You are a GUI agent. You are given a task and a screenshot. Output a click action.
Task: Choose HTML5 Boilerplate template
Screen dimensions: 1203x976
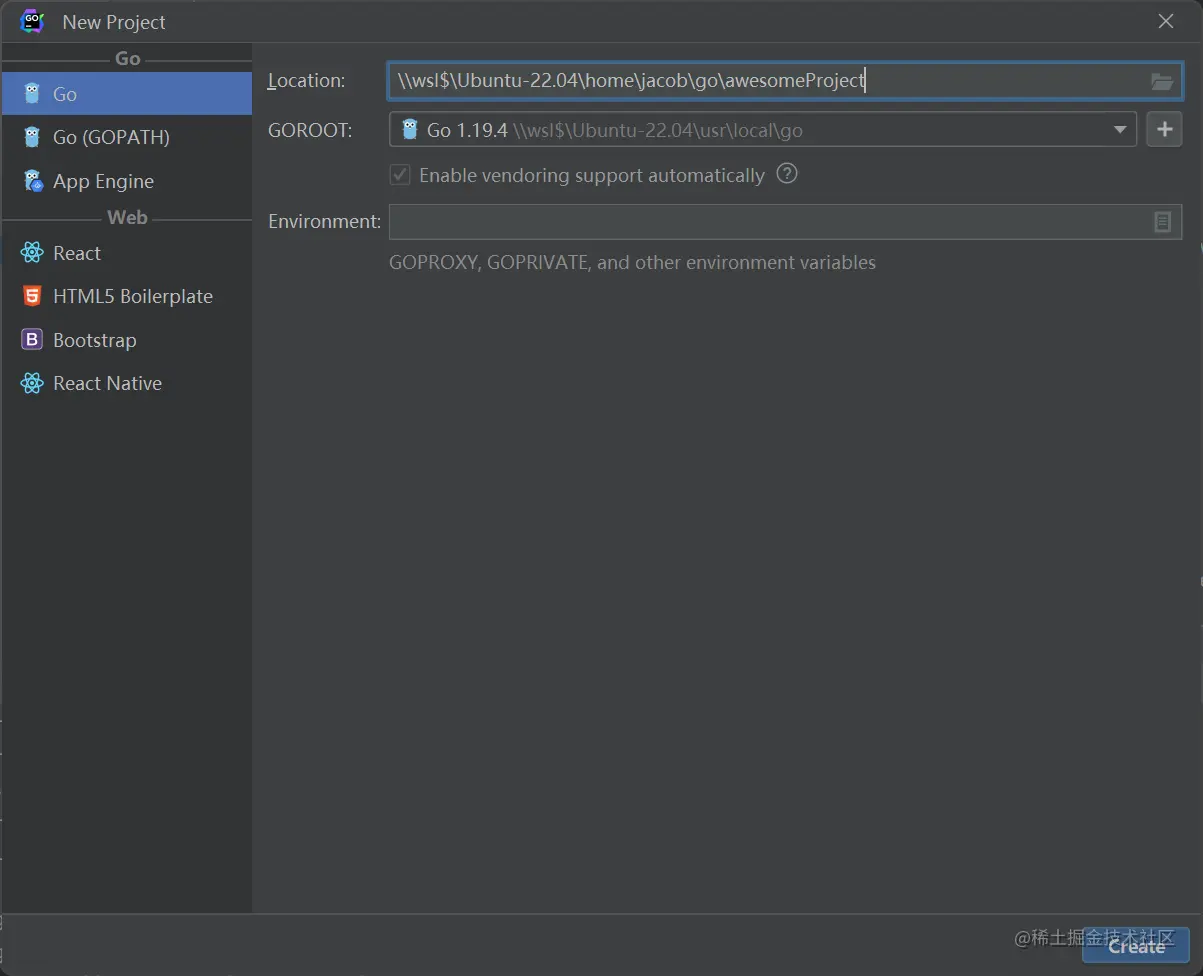coord(126,296)
